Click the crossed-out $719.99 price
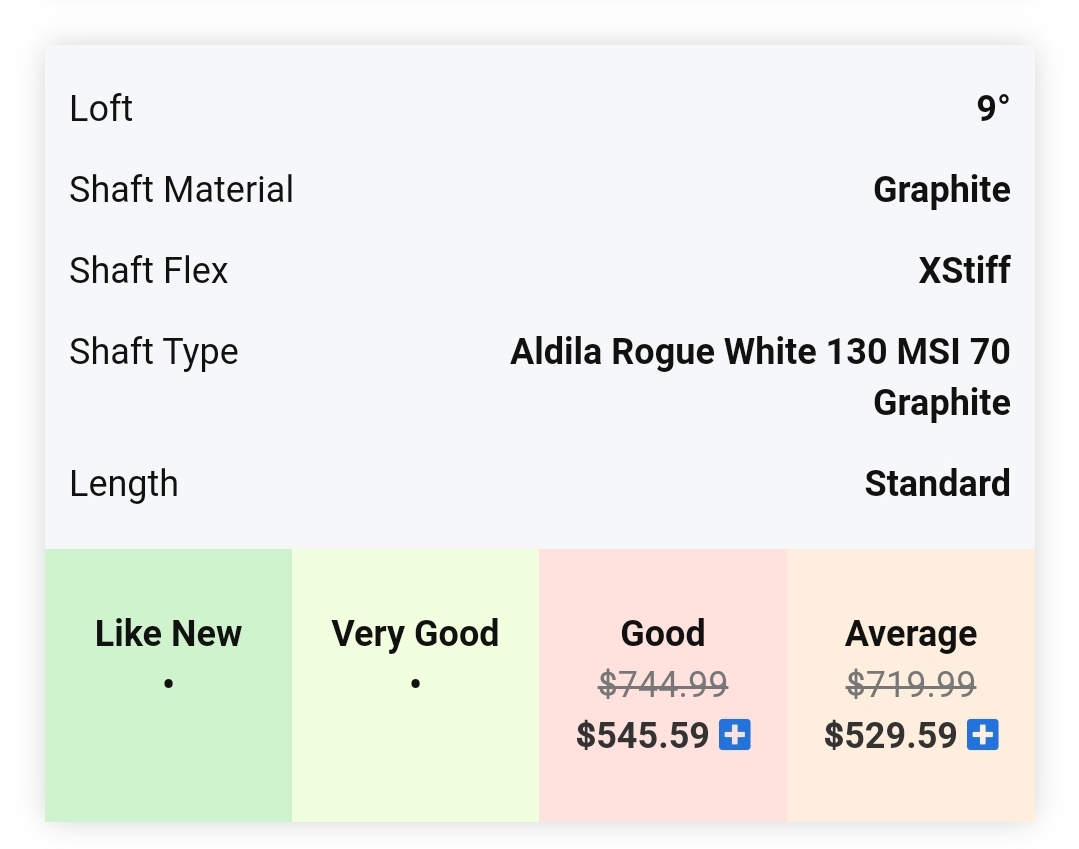1079x849 pixels. (x=911, y=685)
